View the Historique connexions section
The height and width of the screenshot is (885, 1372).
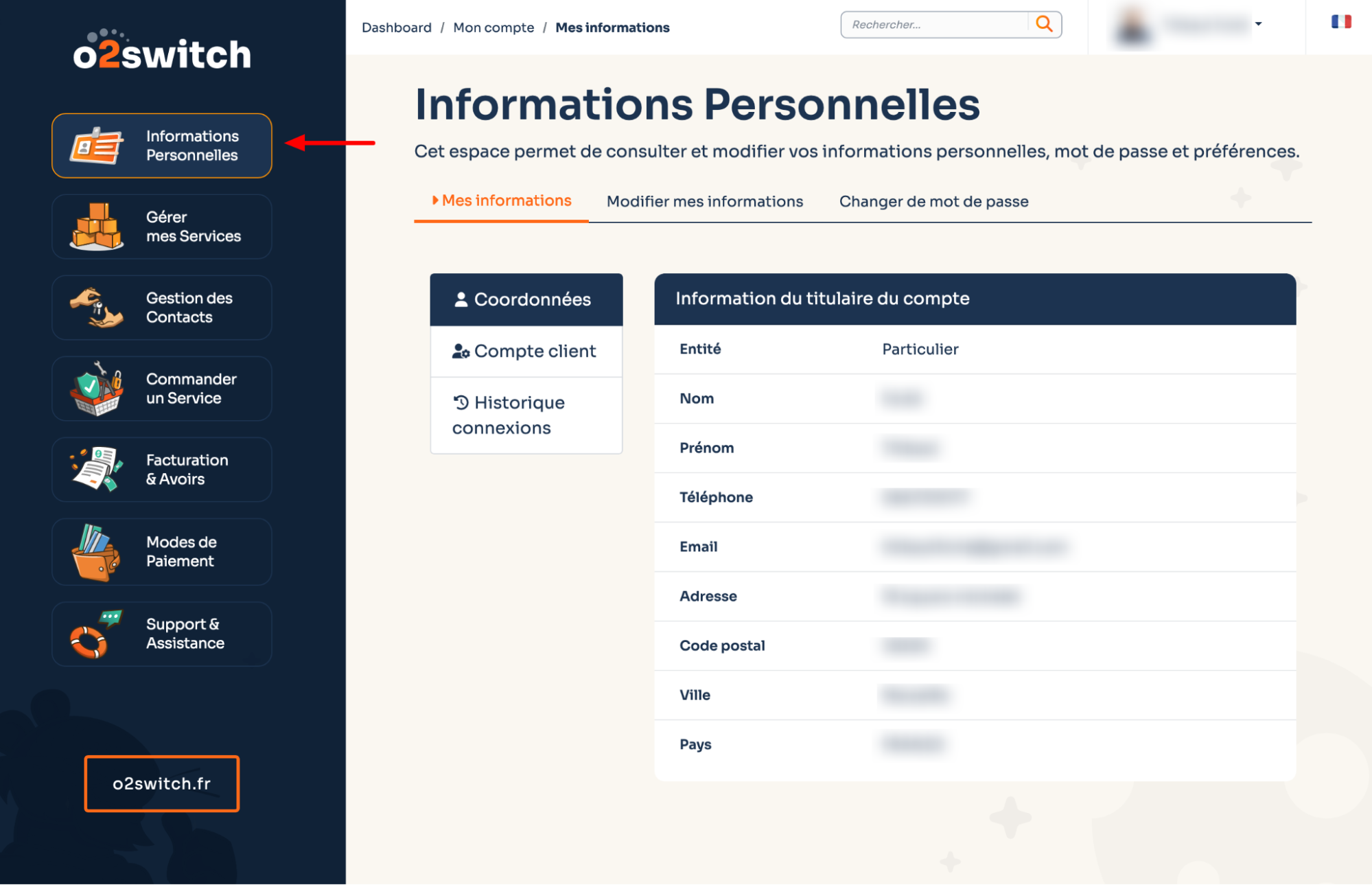pos(526,415)
